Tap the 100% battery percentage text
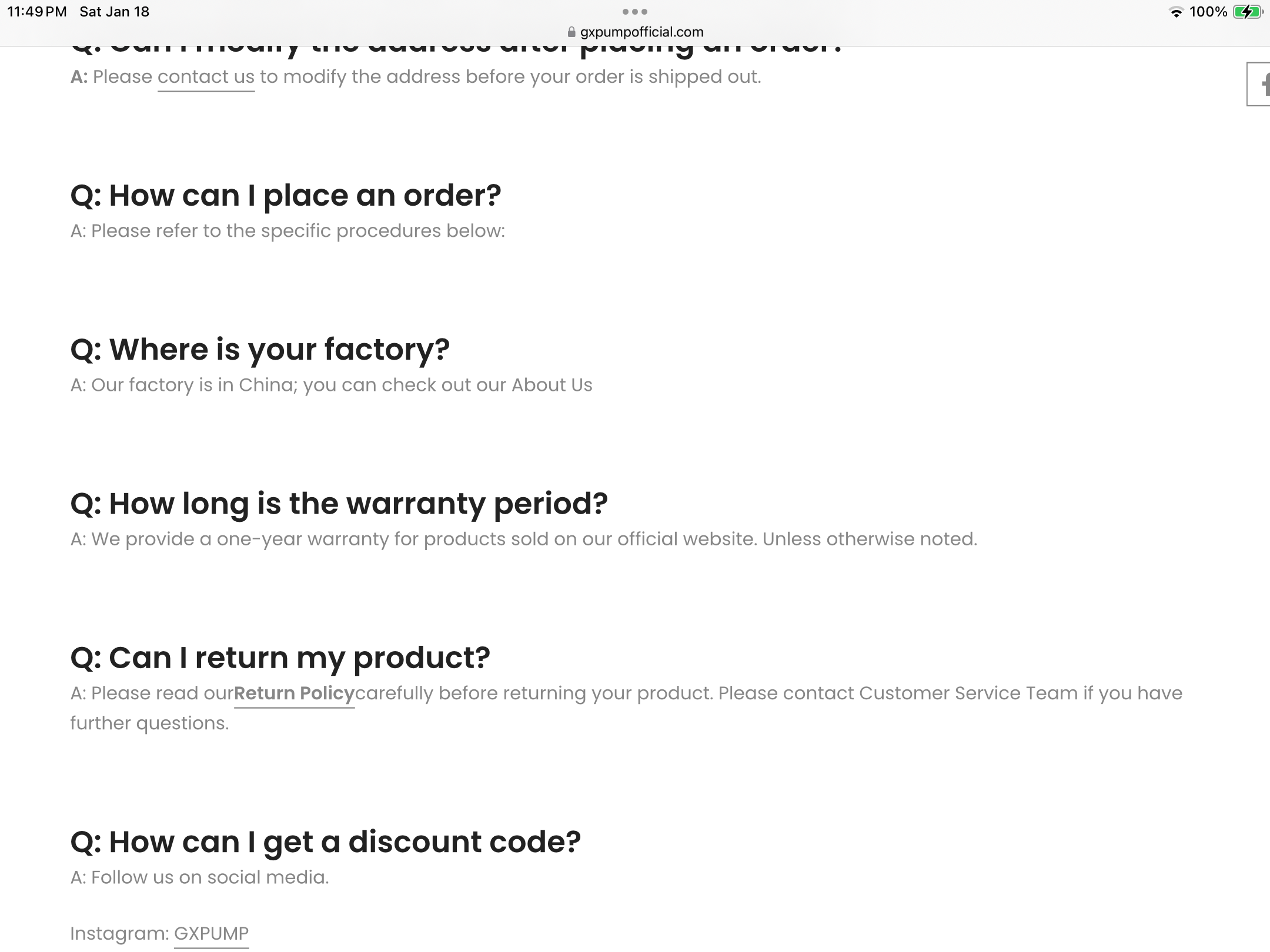This screenshot has width=1270, height=952. click(1208, 12)
